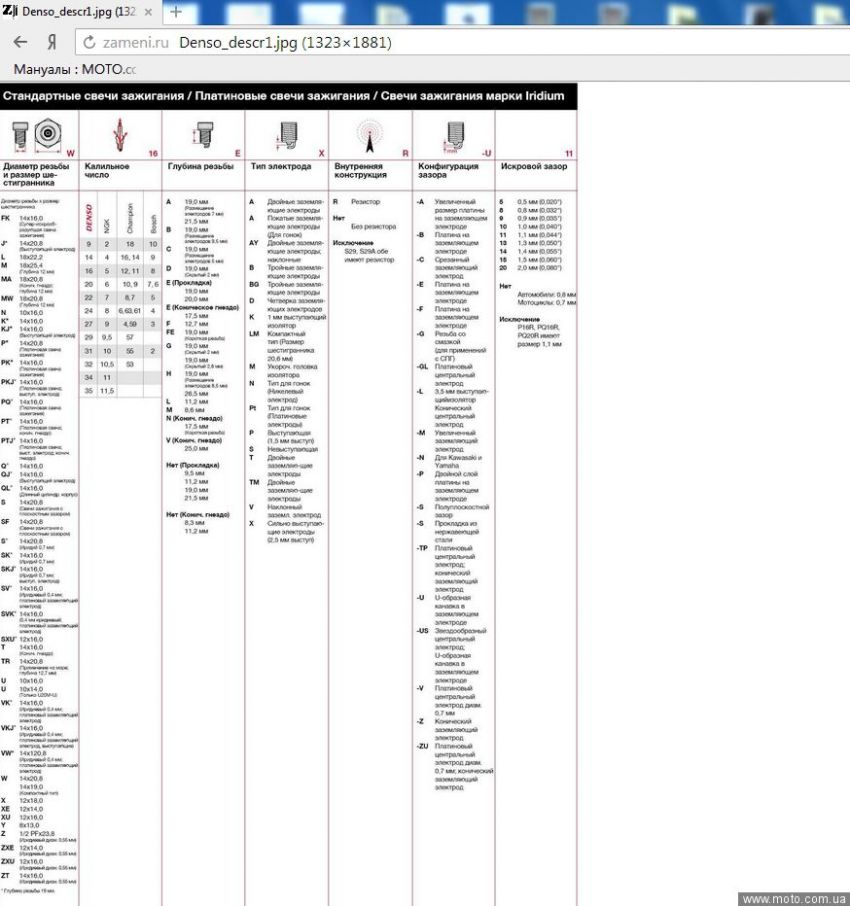The height and width of the screenshot is (906, 850).
Task: Click the FK thread diameter code
Action: tap(5, 218)
